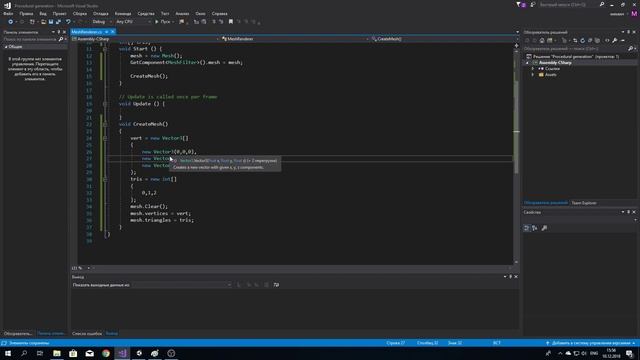Collapse the Общие toolbox group

click(x=6, y=47)
